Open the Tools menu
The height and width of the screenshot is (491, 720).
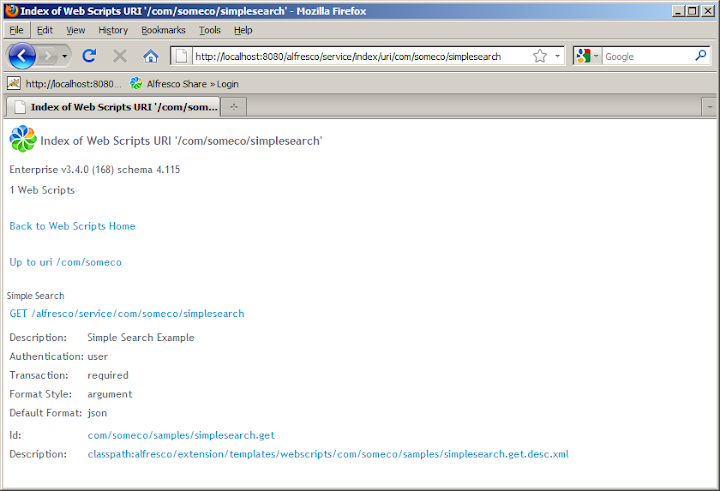pos(210,30)
